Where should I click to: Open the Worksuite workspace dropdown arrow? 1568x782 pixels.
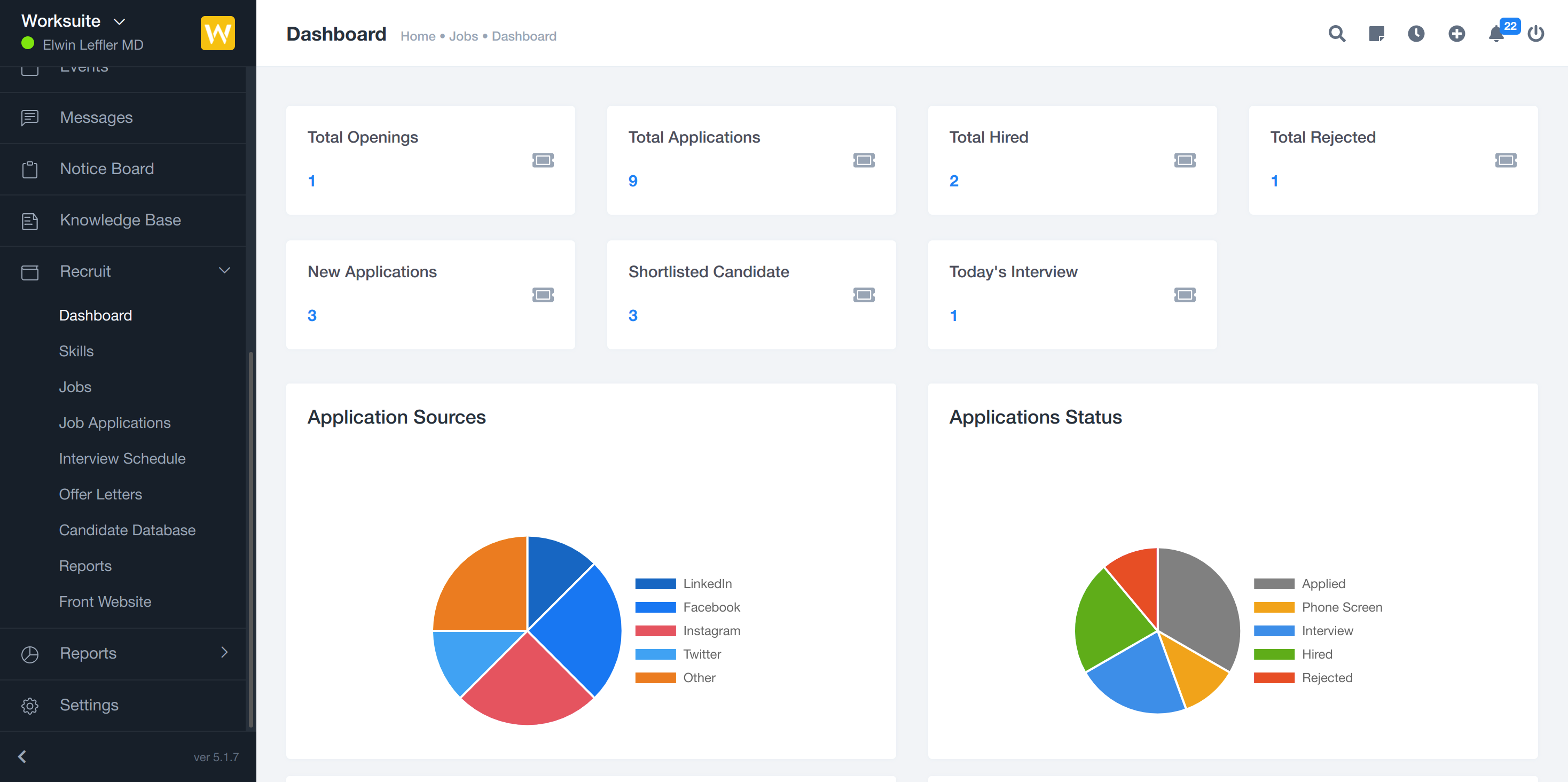120,21
